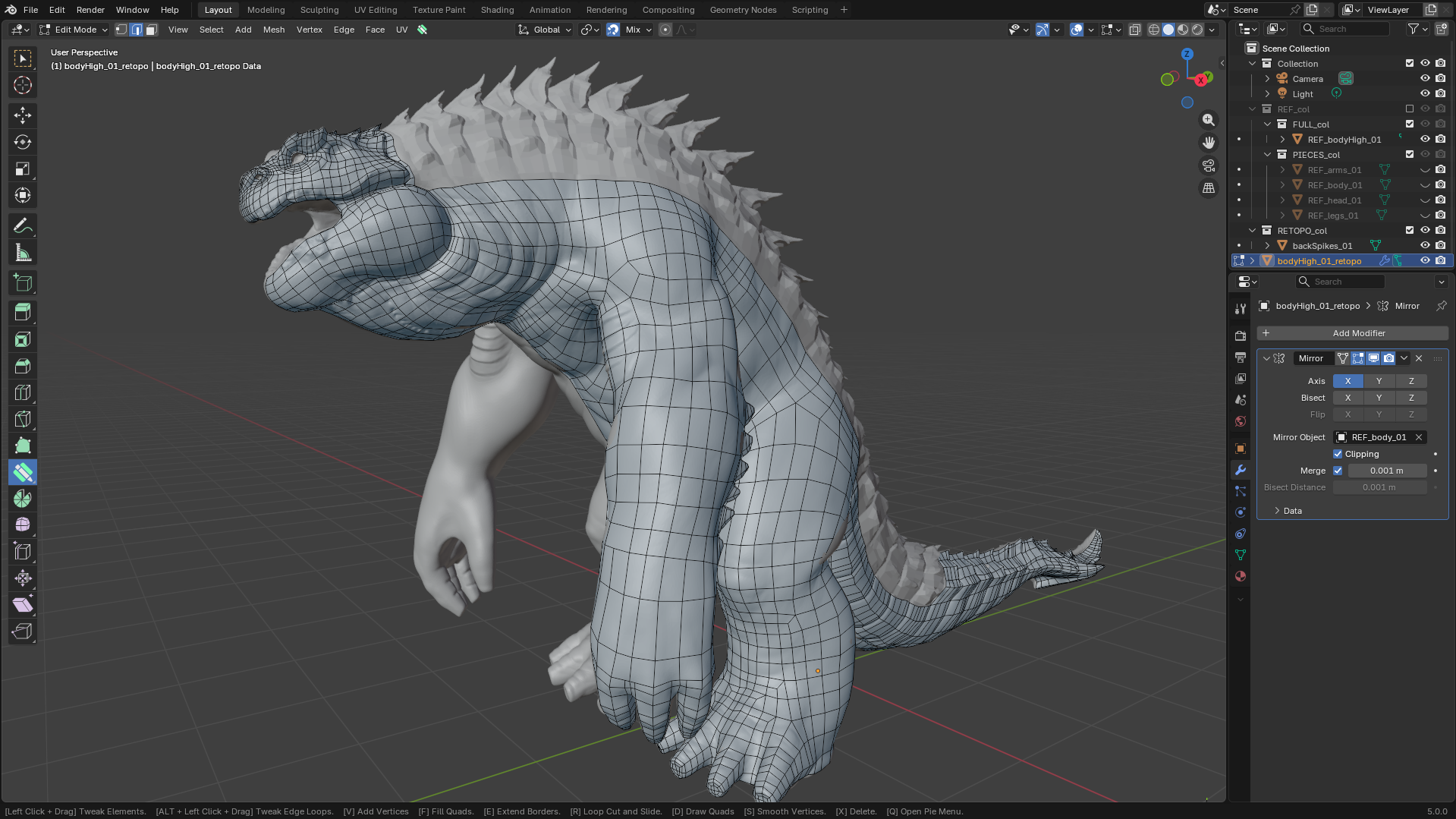Open the Material properties tab

1241,576
